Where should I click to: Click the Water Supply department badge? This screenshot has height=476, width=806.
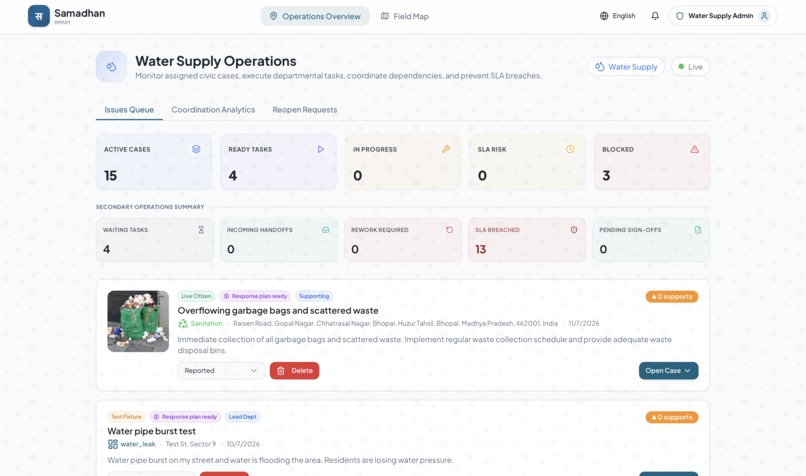[x=626, y=67]
